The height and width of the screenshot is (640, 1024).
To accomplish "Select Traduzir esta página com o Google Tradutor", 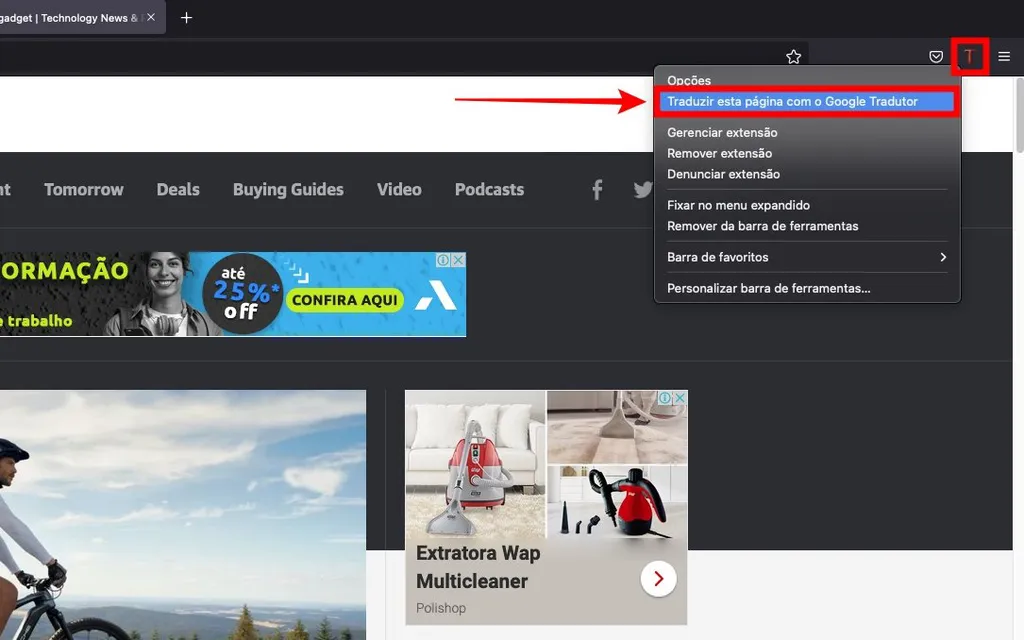I will coord(807,101).
